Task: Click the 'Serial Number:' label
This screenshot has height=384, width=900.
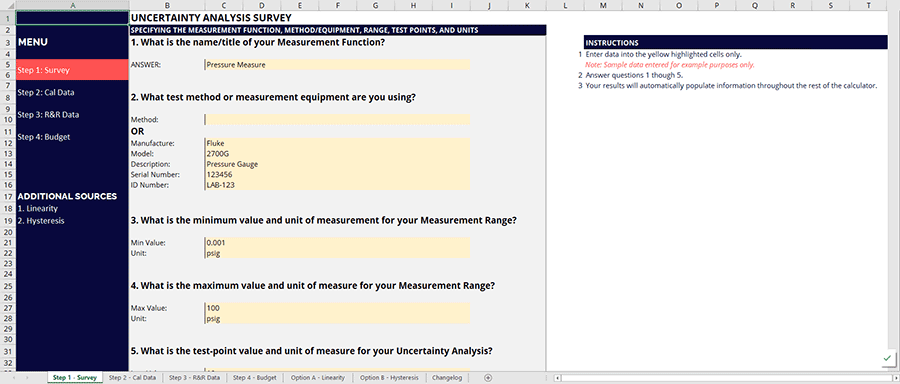Action: point(155,174)
